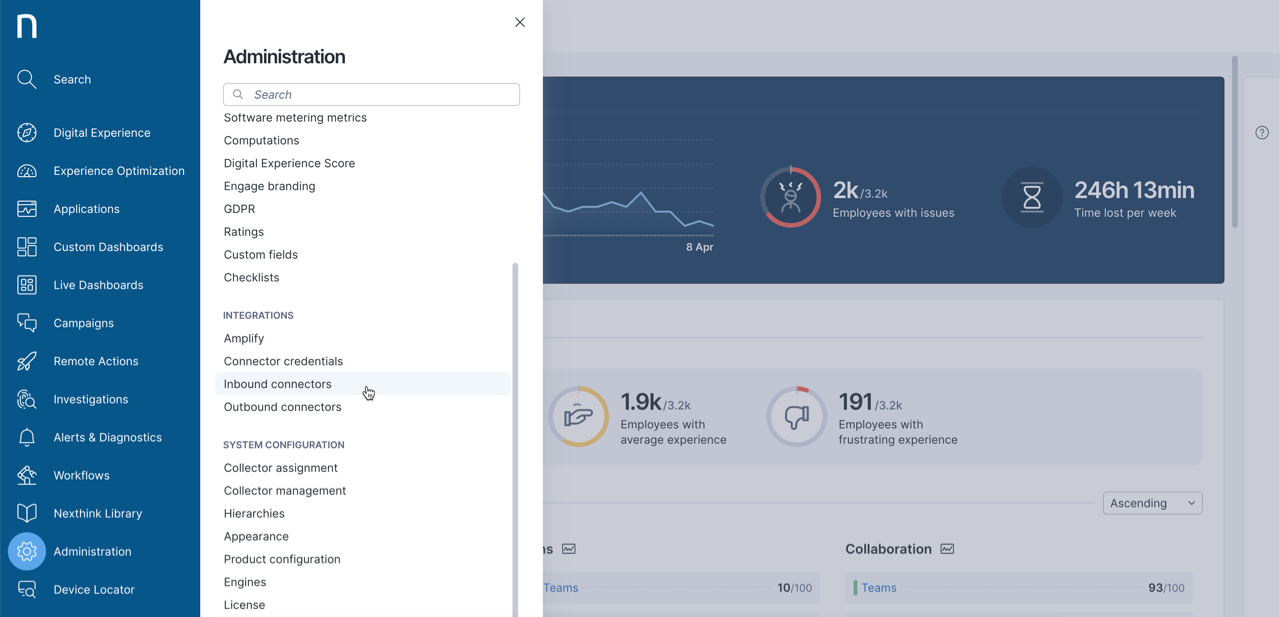The image size is (1280, 617).
Task: Click the help question mark icon
Action: pyautogui.click(x=1262, y=133)
